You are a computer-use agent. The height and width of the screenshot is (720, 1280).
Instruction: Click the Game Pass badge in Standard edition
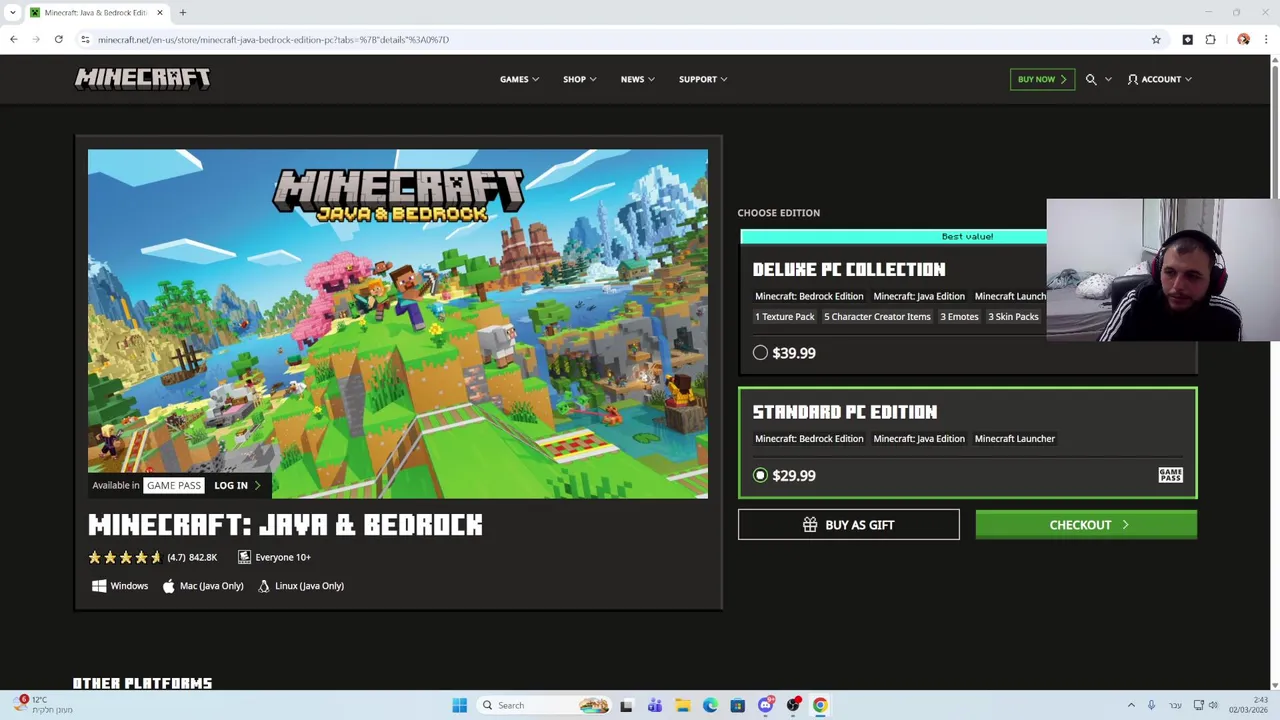coord(1170,475)
